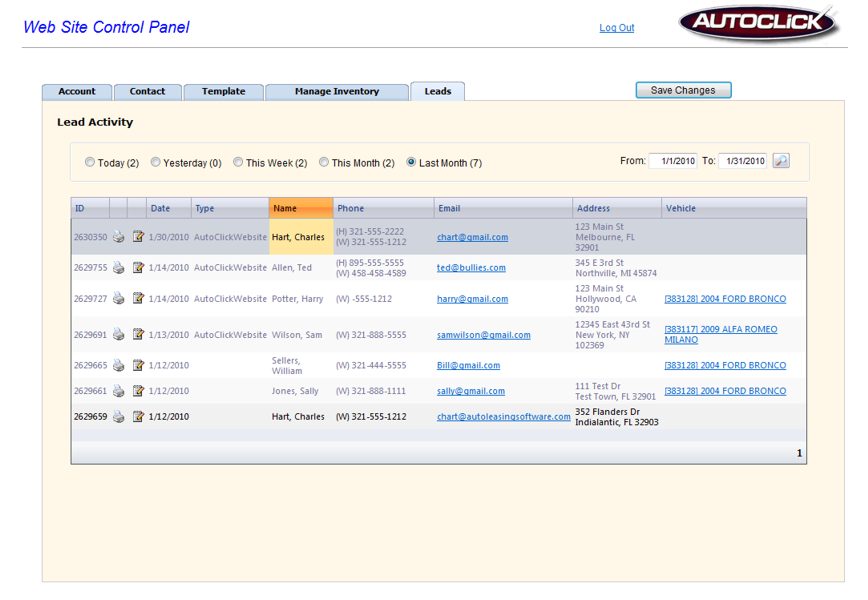Select the Last Month (7) filter
The width and height of the screenshot is (868, 600).
pos(411,162)
